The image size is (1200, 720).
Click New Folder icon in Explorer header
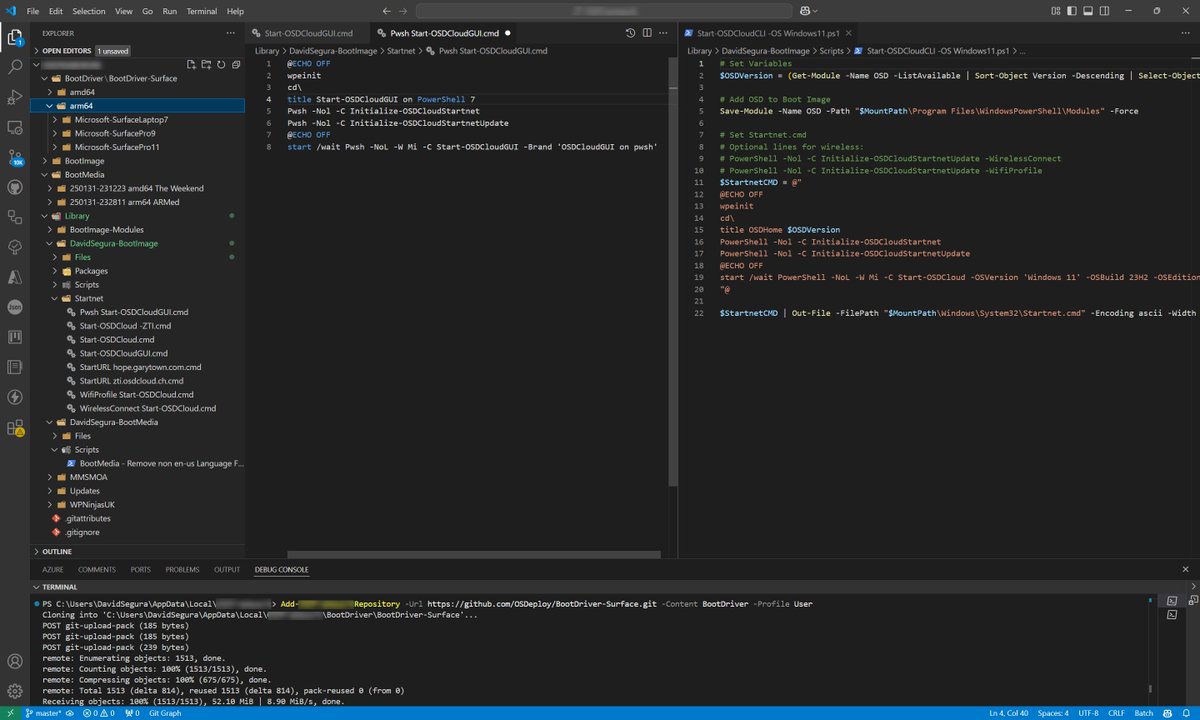click(207, 64)
